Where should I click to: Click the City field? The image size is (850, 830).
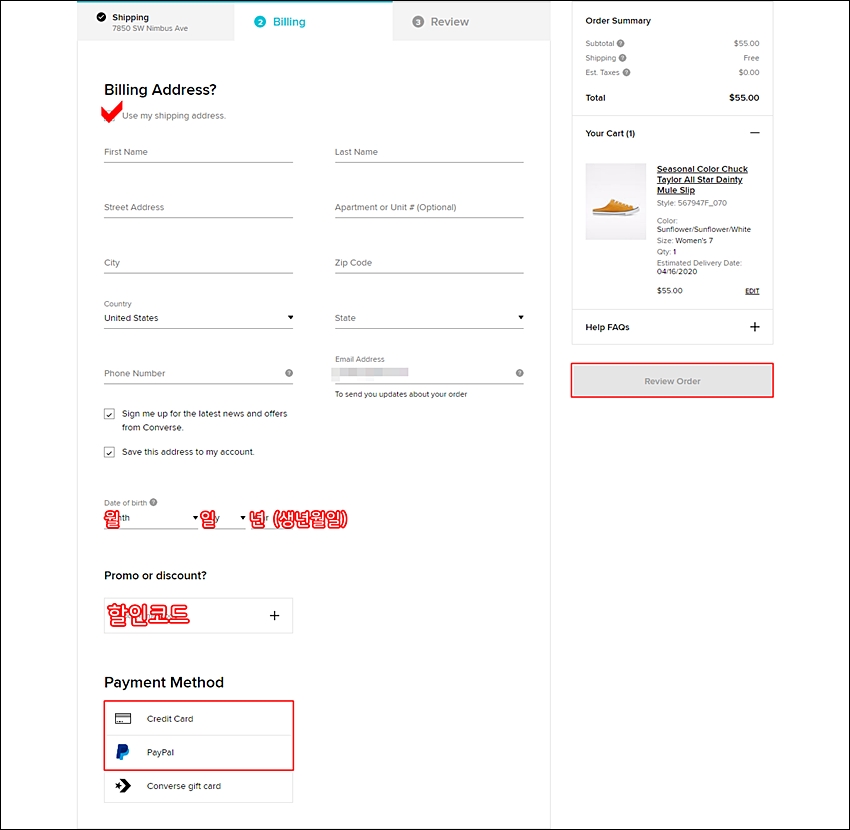198,262
